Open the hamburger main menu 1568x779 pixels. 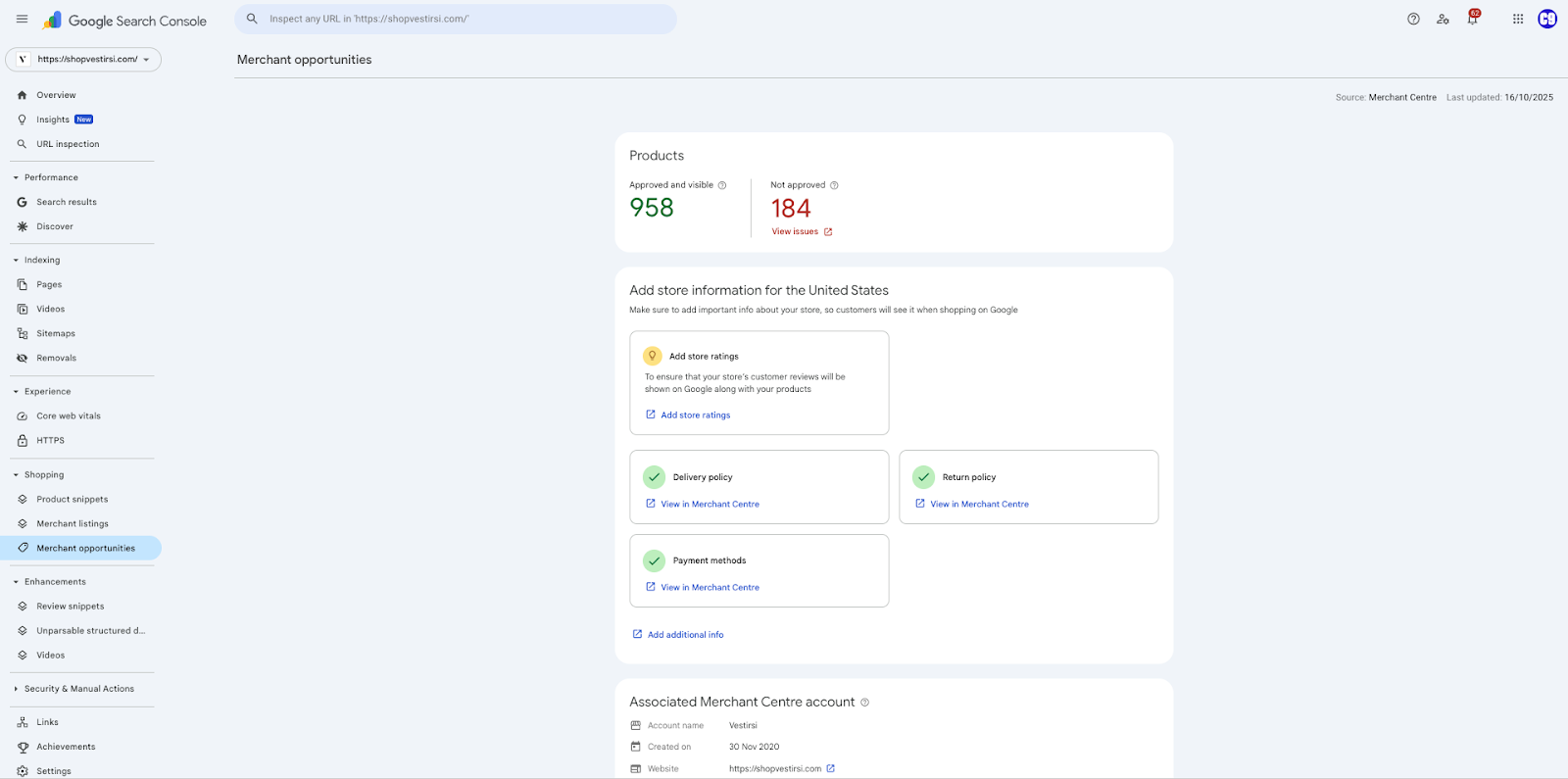pos(22,19)
